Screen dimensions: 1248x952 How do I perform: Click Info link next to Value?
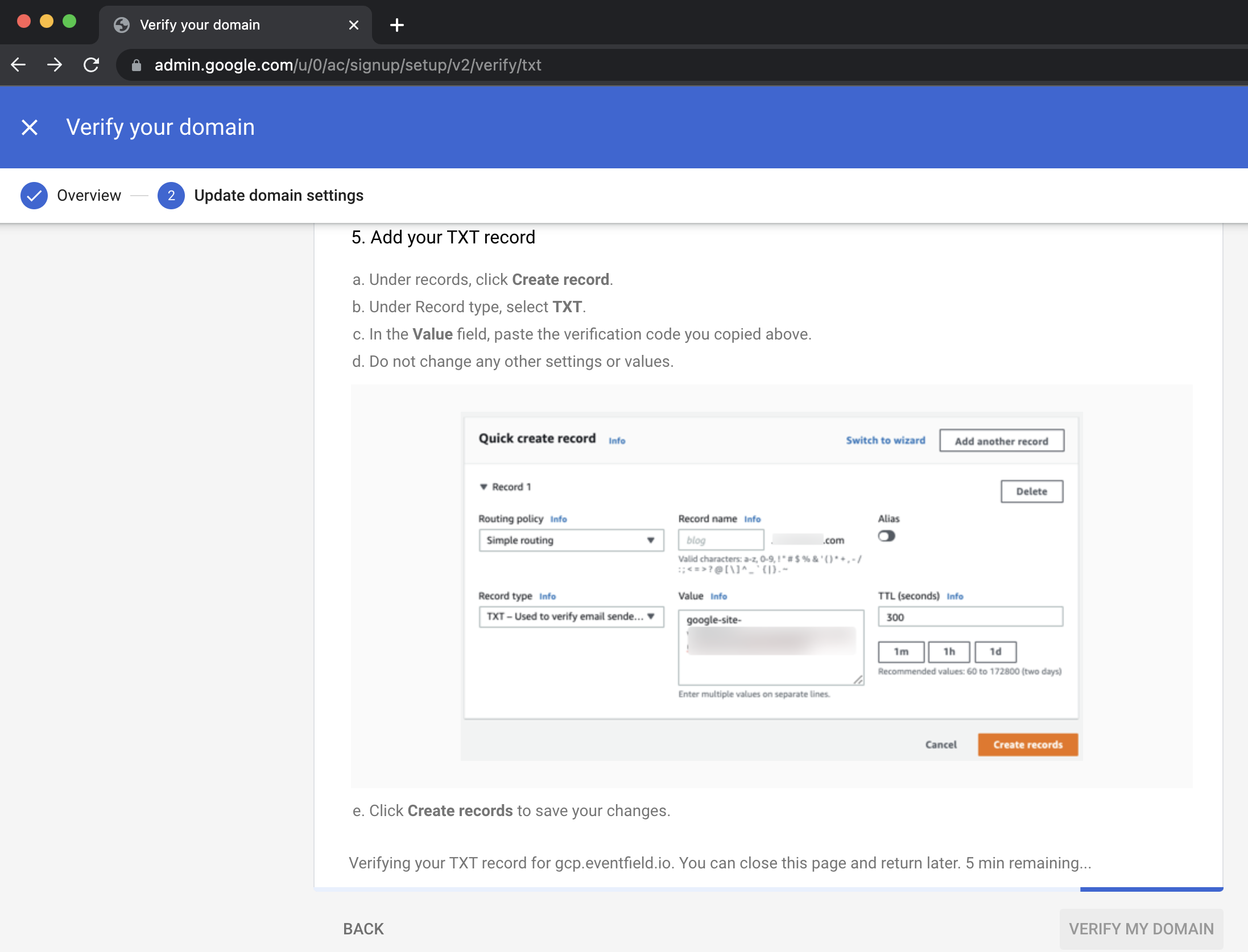click(x=718, y=597)
